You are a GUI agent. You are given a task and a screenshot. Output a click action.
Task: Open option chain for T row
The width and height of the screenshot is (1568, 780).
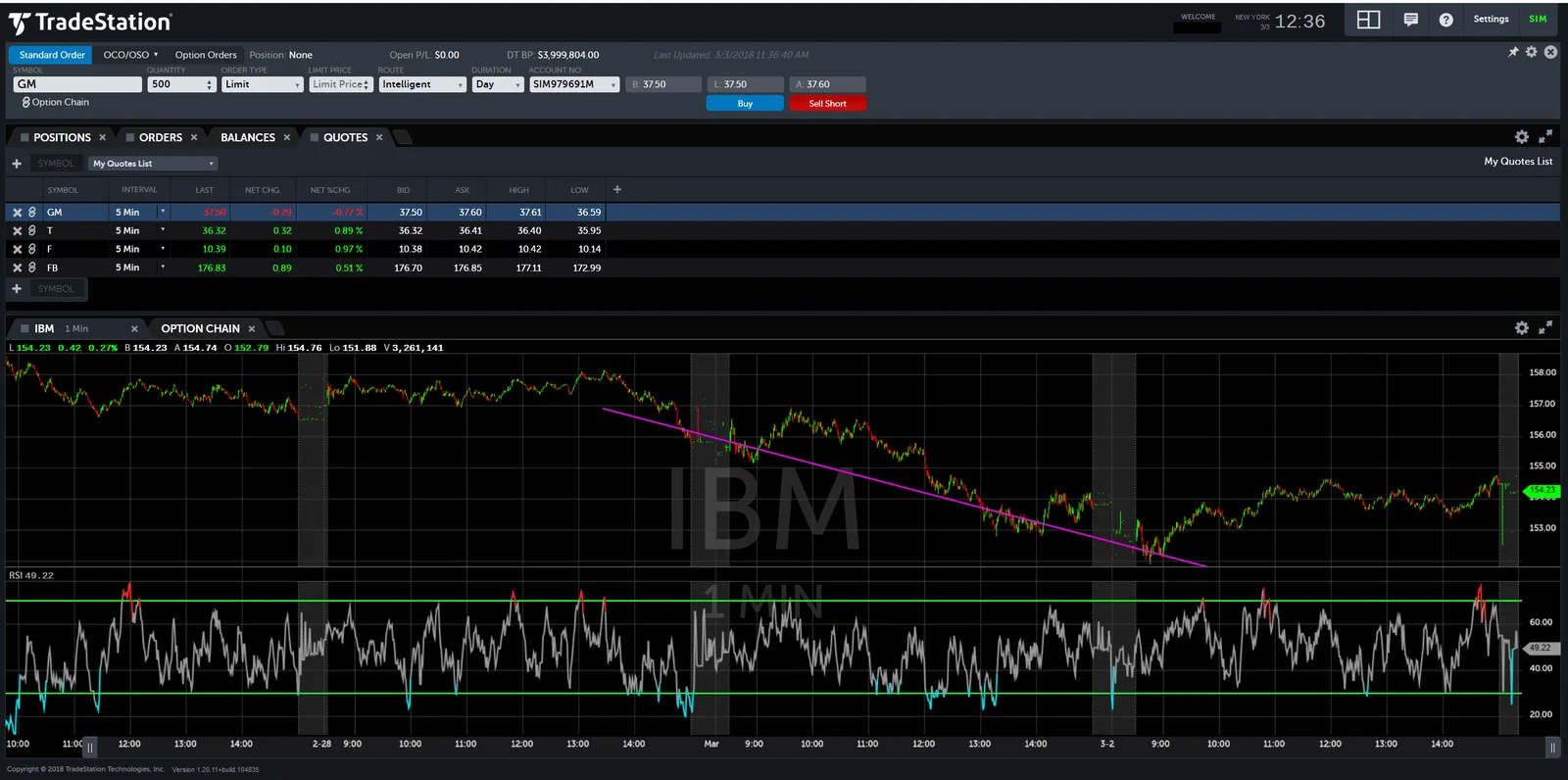(32, 231)
